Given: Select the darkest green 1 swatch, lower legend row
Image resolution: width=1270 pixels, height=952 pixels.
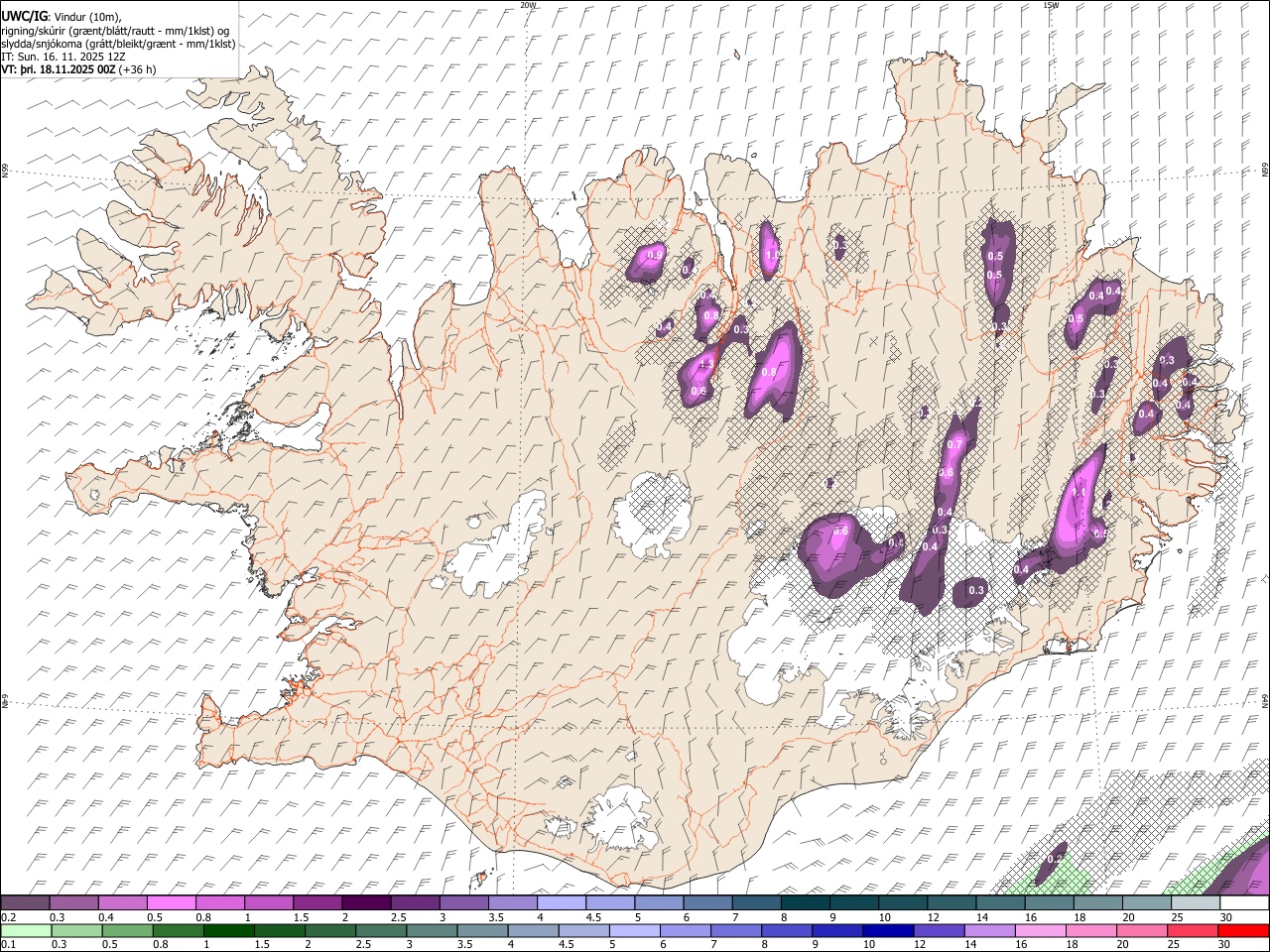Looking at the screenshot, I should point(228,930).
